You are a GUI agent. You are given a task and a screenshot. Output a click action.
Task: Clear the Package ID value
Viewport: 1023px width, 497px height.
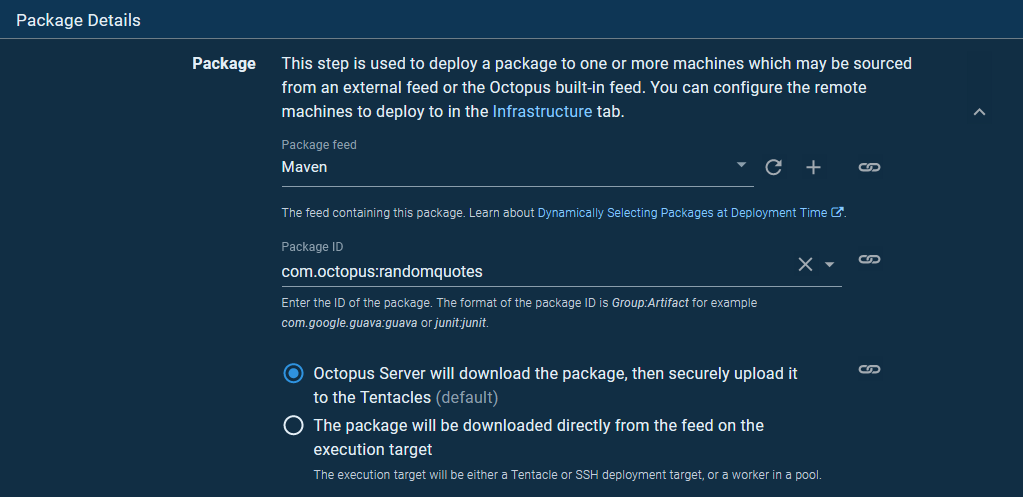[805, 264]
